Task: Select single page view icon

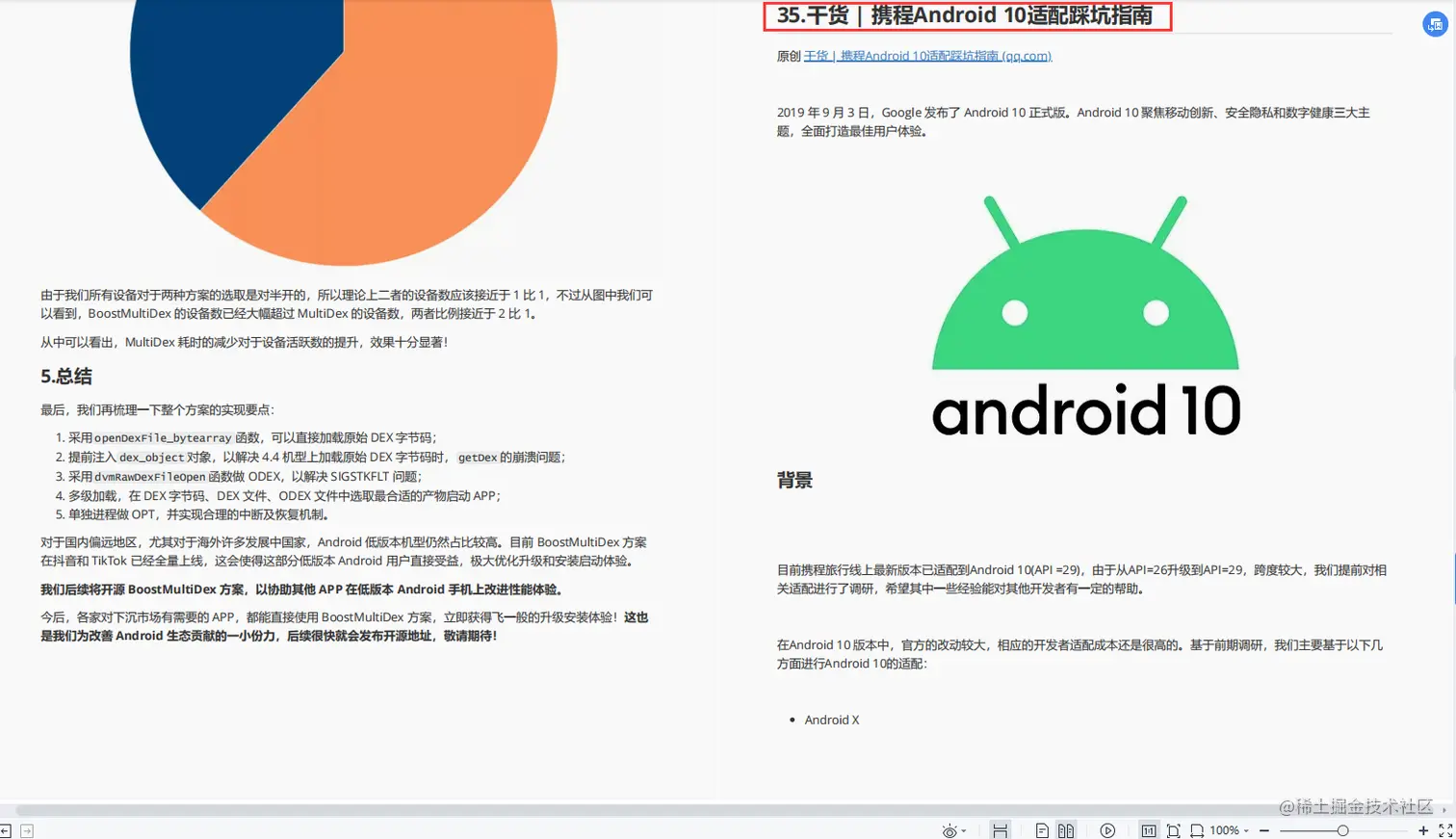Action: [x=1042, y=830]
